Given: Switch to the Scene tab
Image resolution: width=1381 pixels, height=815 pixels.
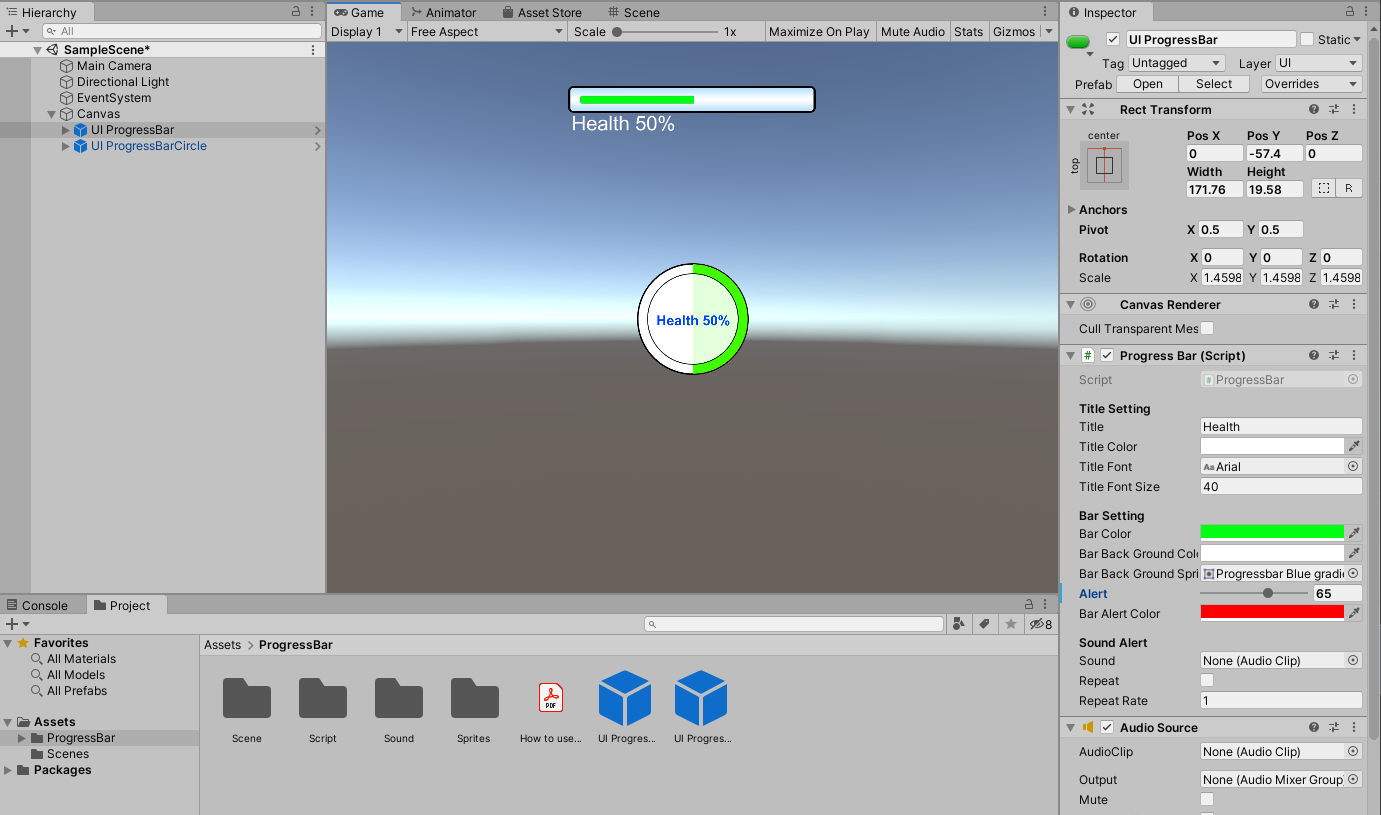Looking at the screenshot, I should [x=633, y=12].
